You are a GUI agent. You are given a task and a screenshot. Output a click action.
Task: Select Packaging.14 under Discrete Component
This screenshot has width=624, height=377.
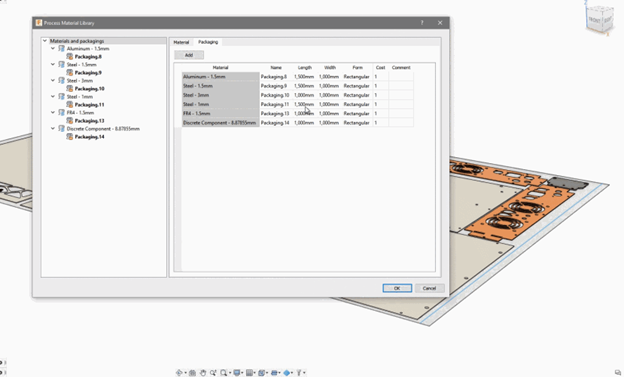[90, 137]
